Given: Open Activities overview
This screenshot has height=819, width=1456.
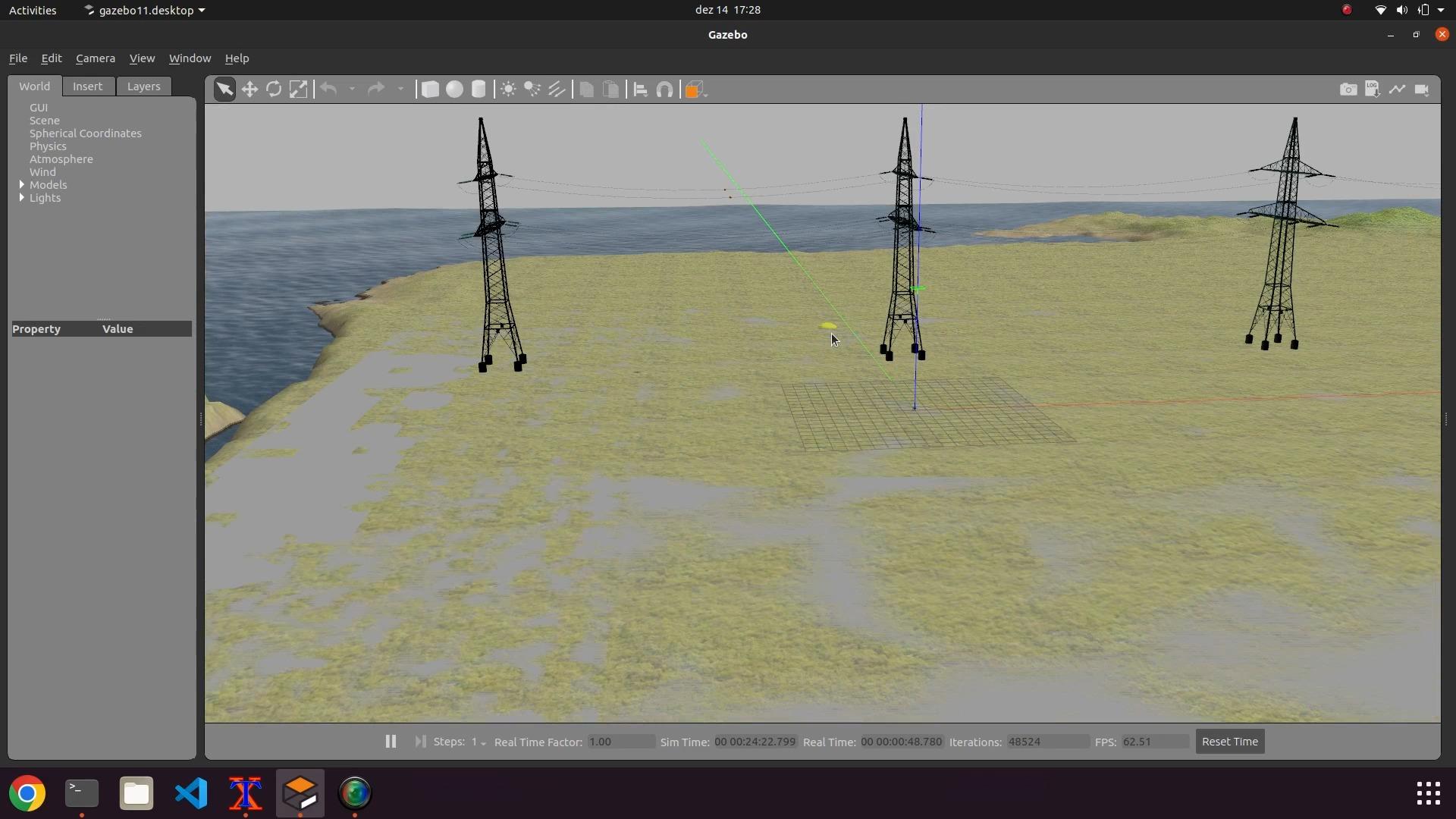Looking at the screenshot, I should 33,10.
